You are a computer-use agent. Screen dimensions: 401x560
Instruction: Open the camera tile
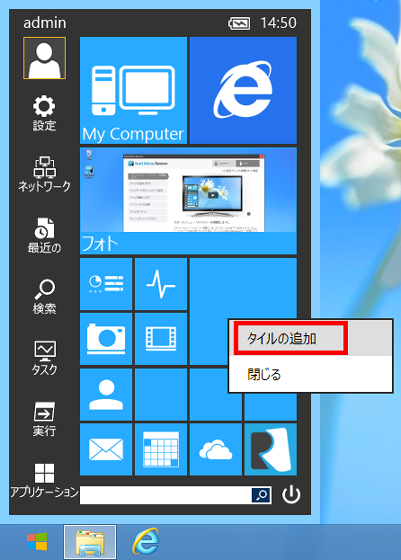tap(106, 339)
